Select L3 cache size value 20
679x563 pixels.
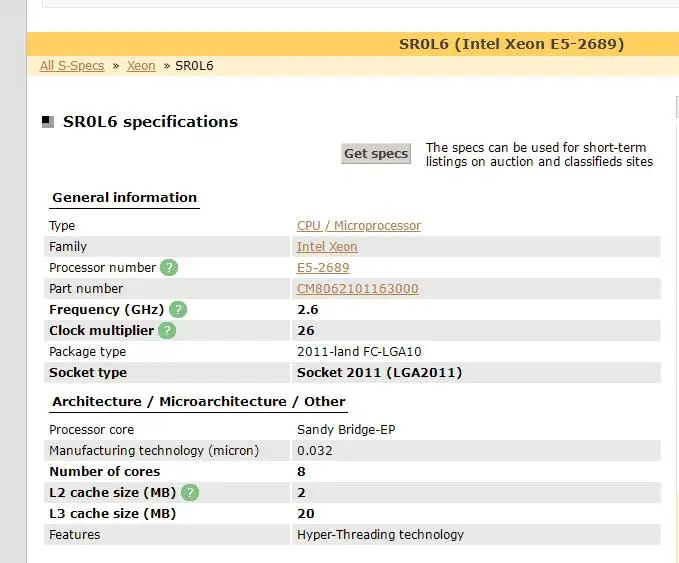(306, 514)
